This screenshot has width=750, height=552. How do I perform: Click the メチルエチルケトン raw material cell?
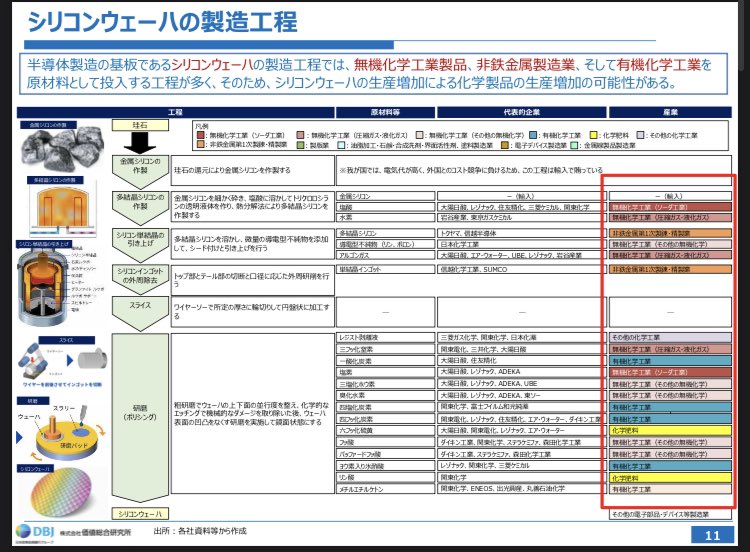[x=386, y=489]
